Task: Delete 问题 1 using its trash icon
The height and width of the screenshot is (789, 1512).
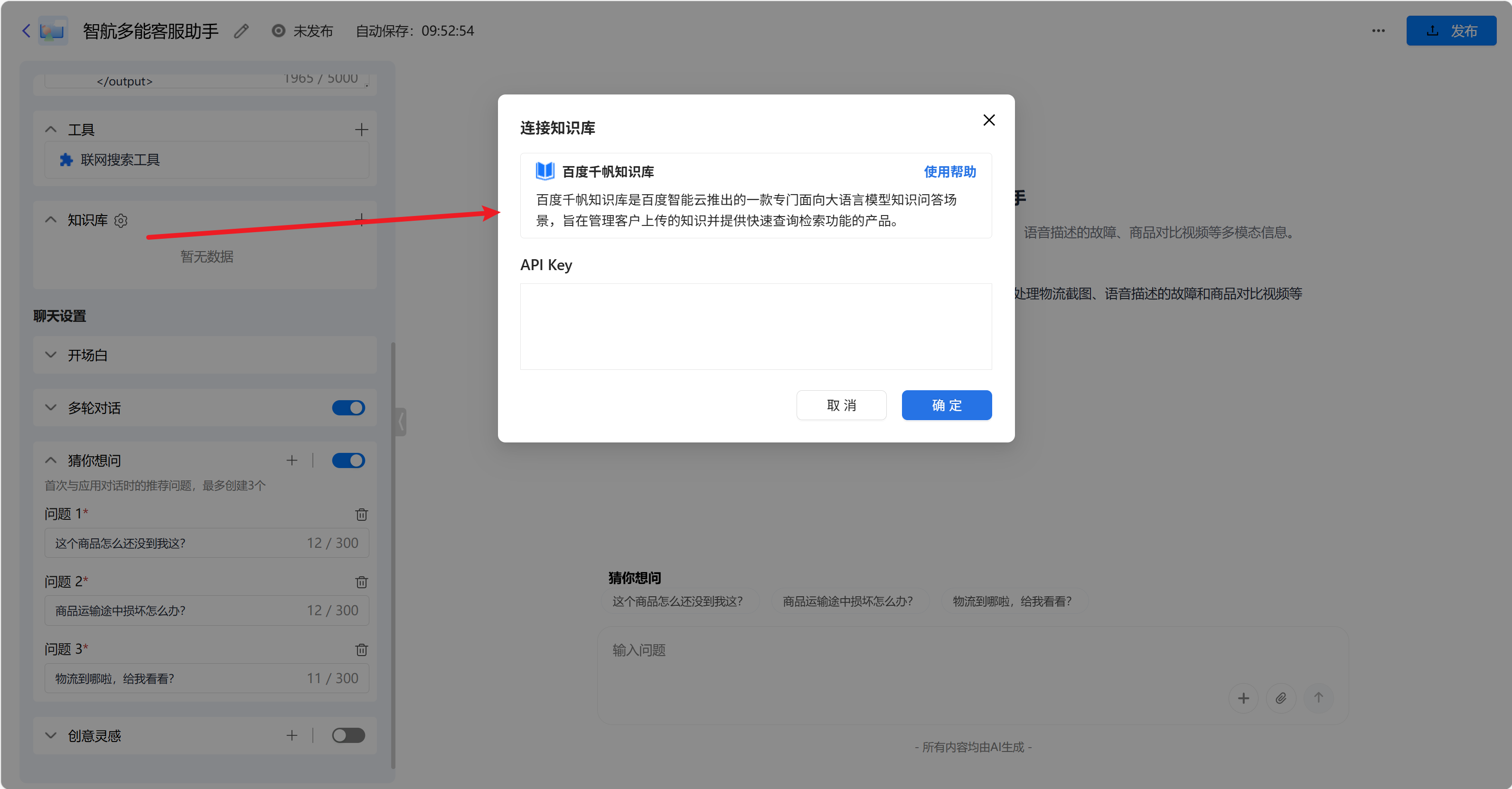Action: (362, 514)
